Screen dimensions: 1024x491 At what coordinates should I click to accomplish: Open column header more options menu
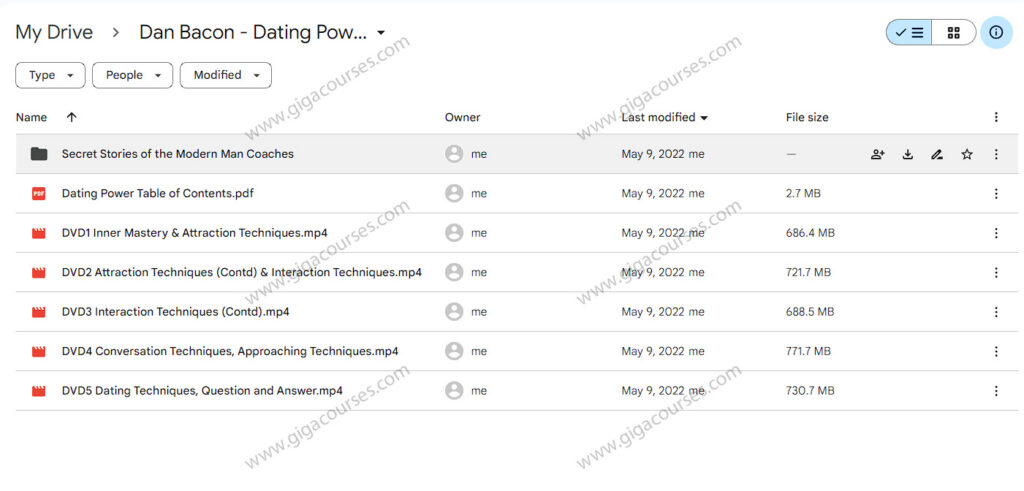click(996, 117)
